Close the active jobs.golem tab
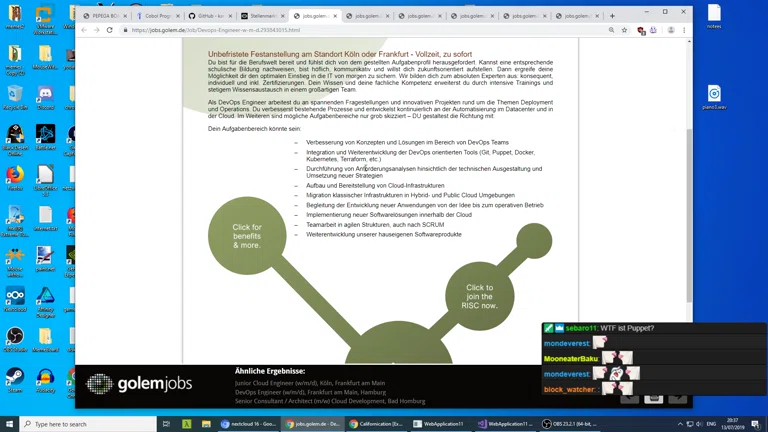This screenshot has height=432, width=768. tap(335, 16)
